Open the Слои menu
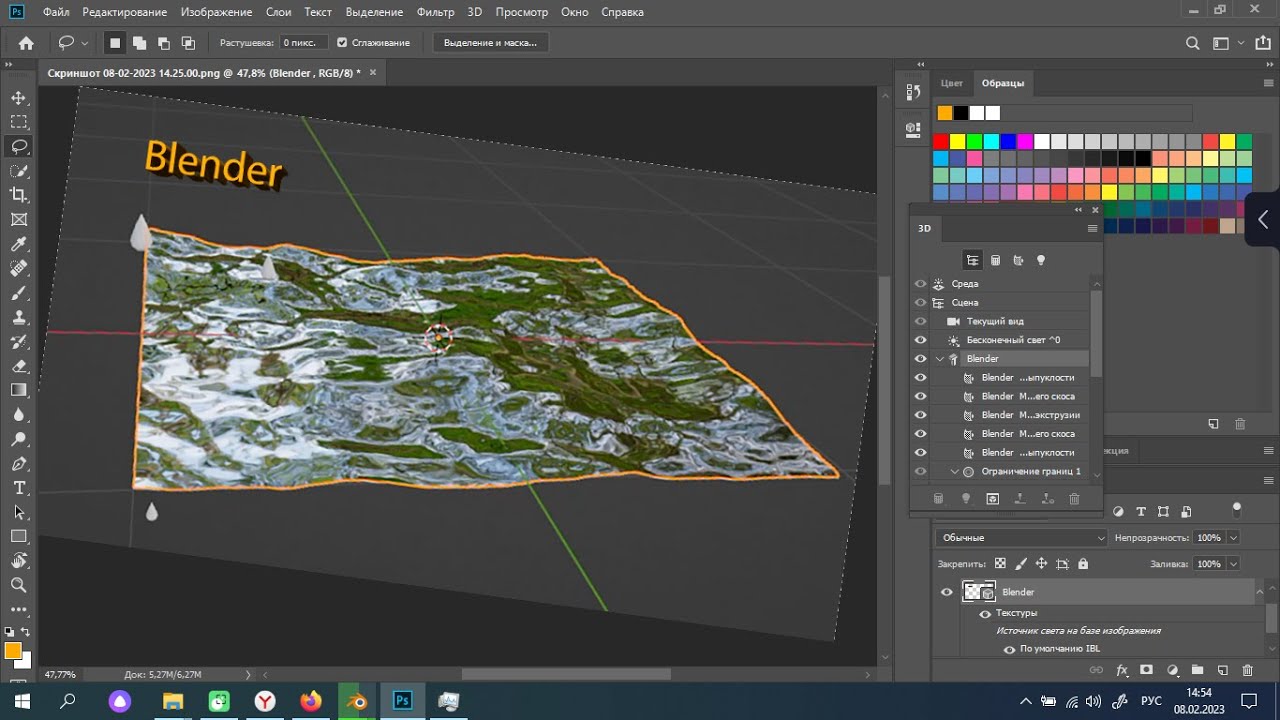This screenshot has height=720, width=1280. 279,12
